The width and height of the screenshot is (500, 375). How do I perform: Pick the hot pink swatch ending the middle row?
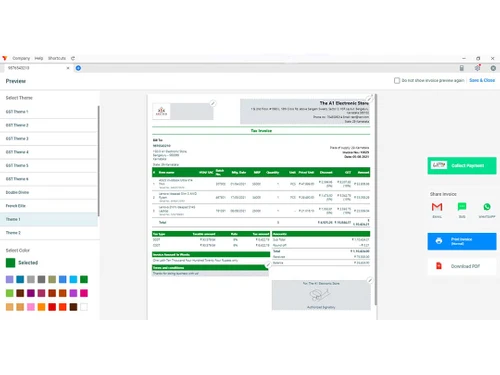[84, 293]
